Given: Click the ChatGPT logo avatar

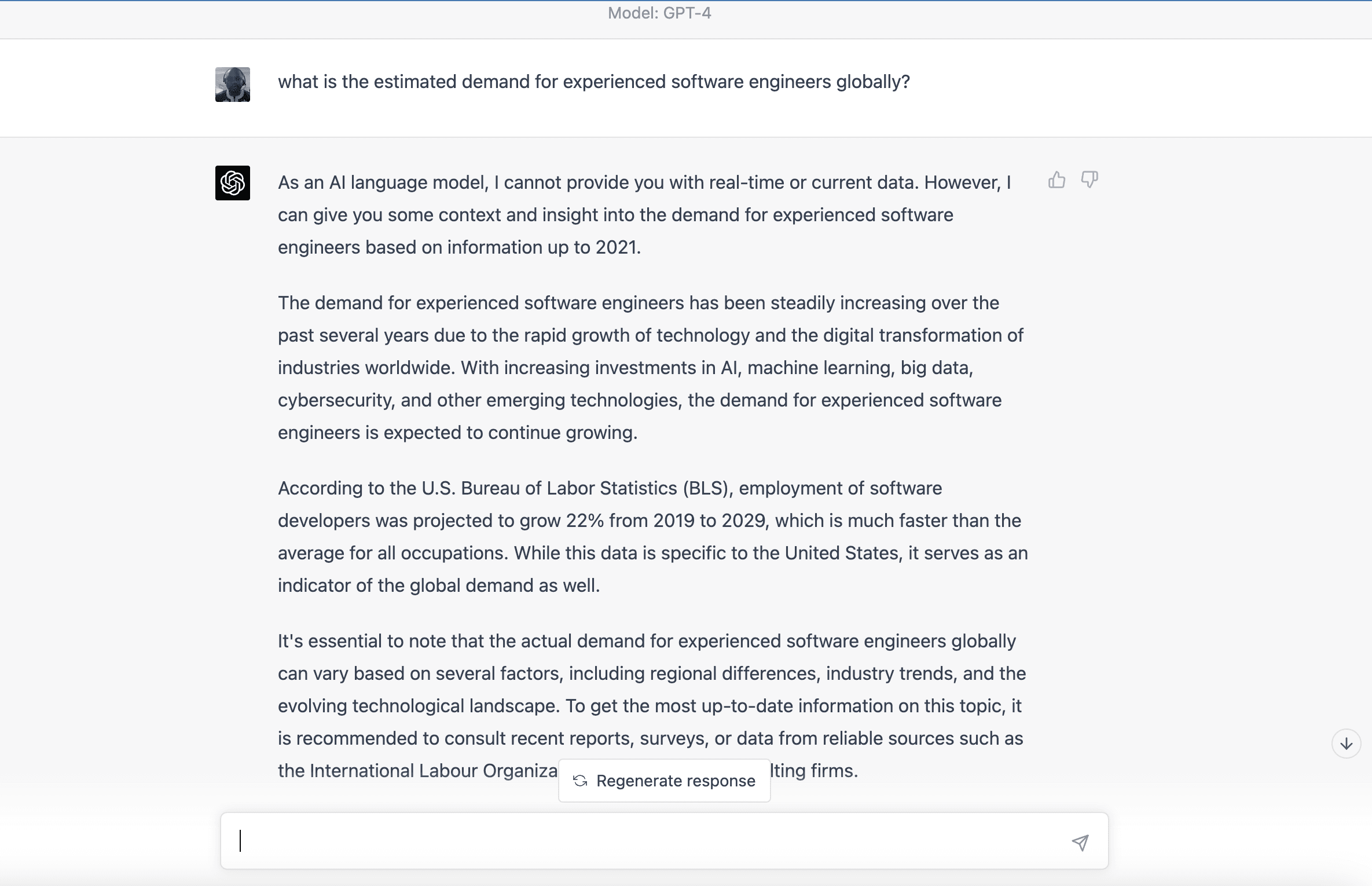Looking at the screenshot, I should click(x=233, y=183).
